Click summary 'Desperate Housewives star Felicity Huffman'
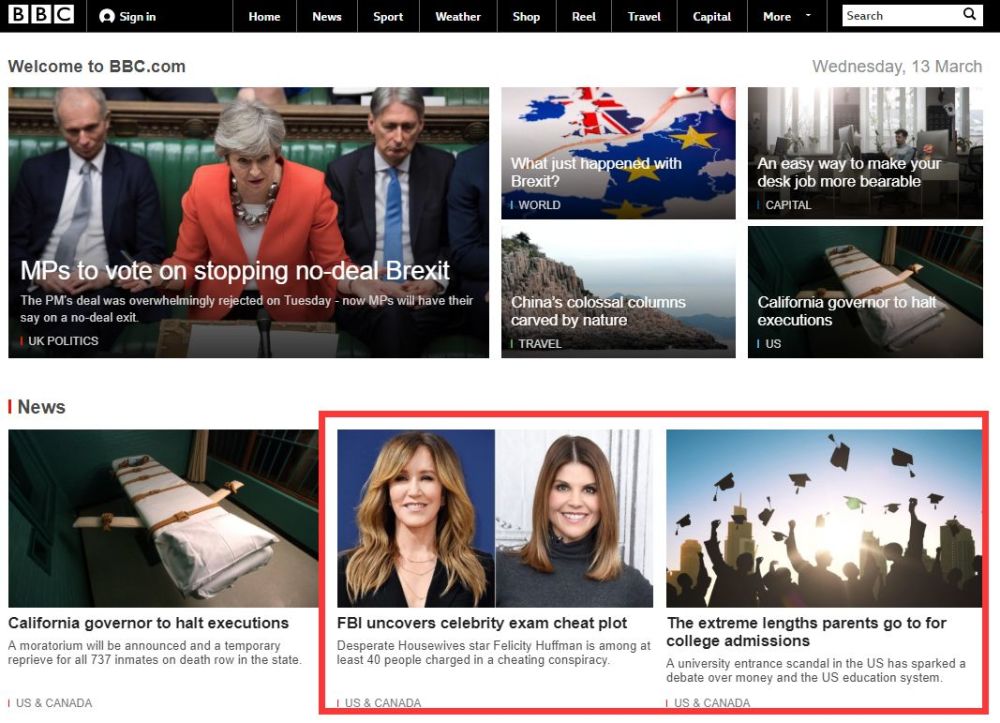The image size is (1000, 723). tap(494, 653)
